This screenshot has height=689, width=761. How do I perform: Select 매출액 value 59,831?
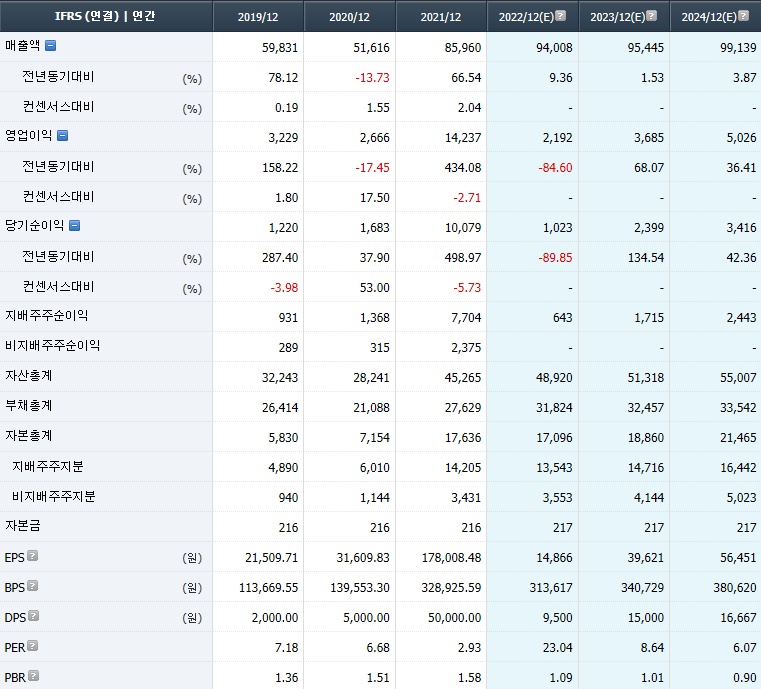pos(280,48)
